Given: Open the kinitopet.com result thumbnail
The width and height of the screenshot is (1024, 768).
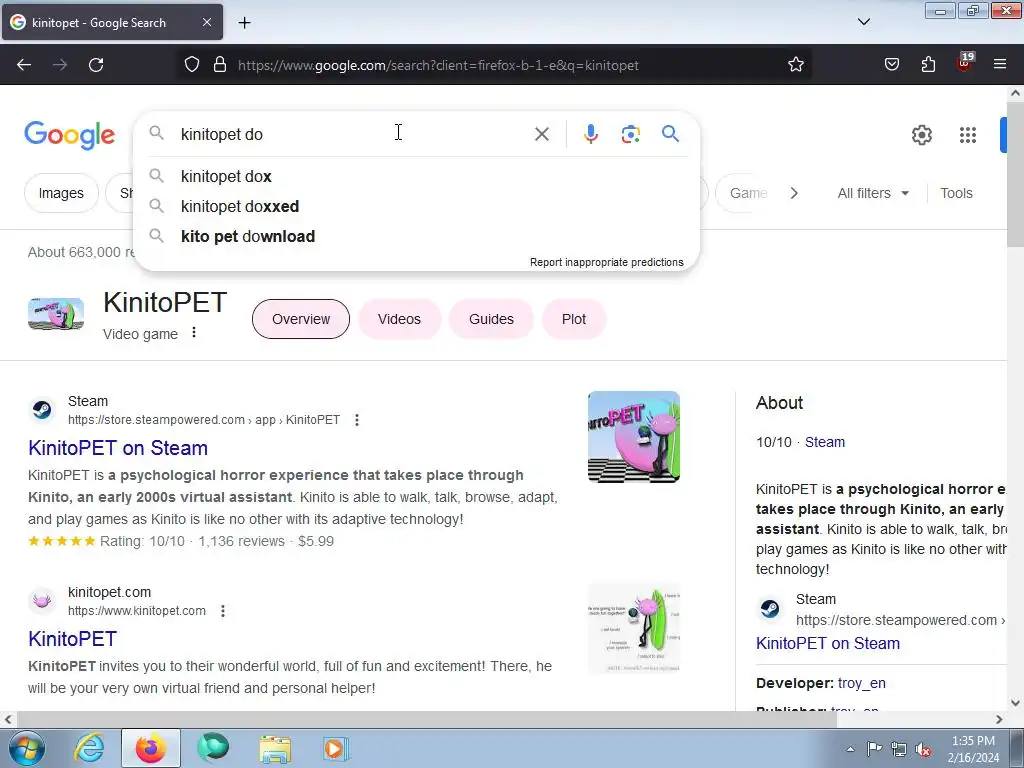Looking at the screenshot, I should click(633, 628).
